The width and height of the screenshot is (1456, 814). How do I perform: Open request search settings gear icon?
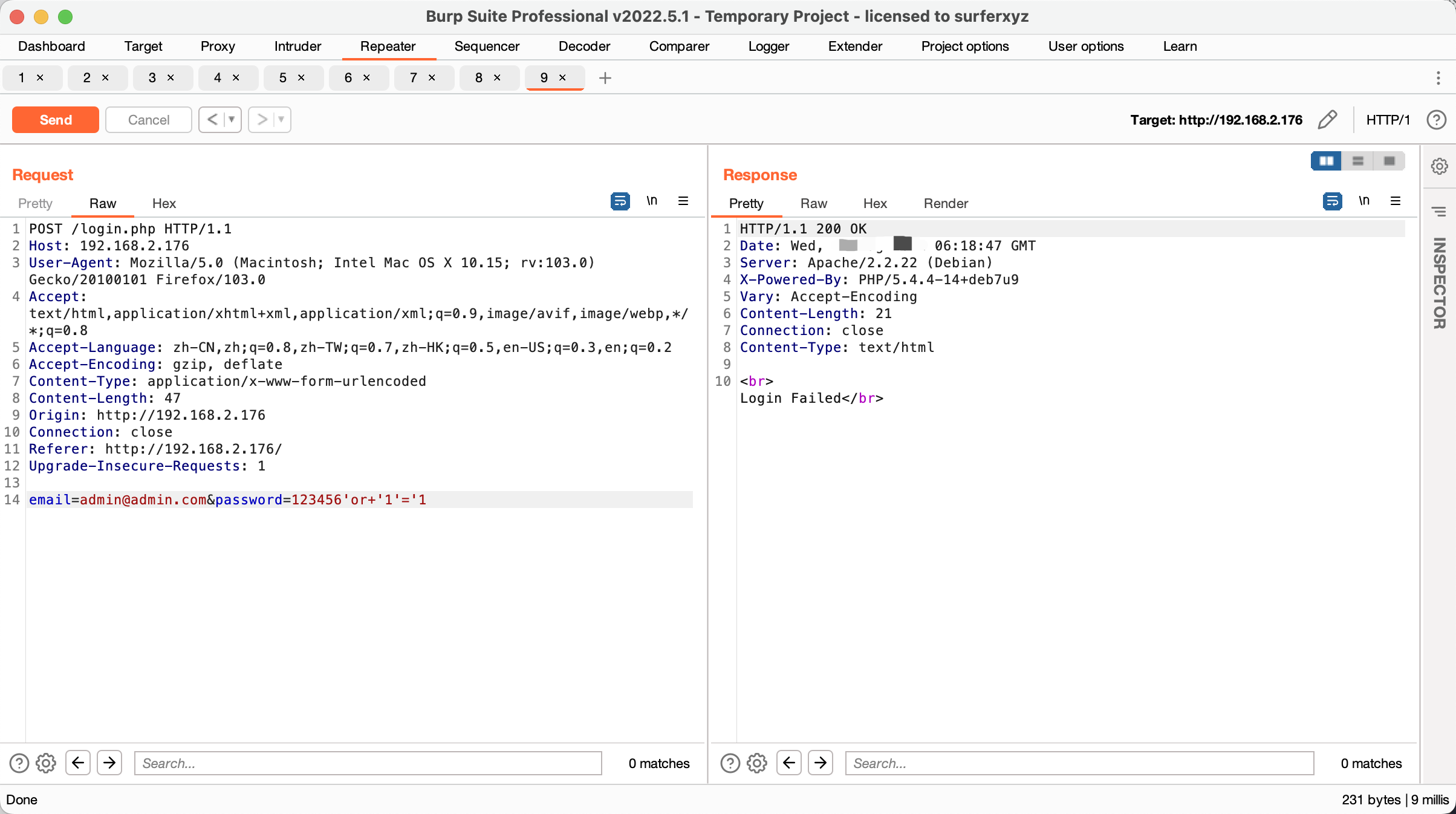coord(46,763)
